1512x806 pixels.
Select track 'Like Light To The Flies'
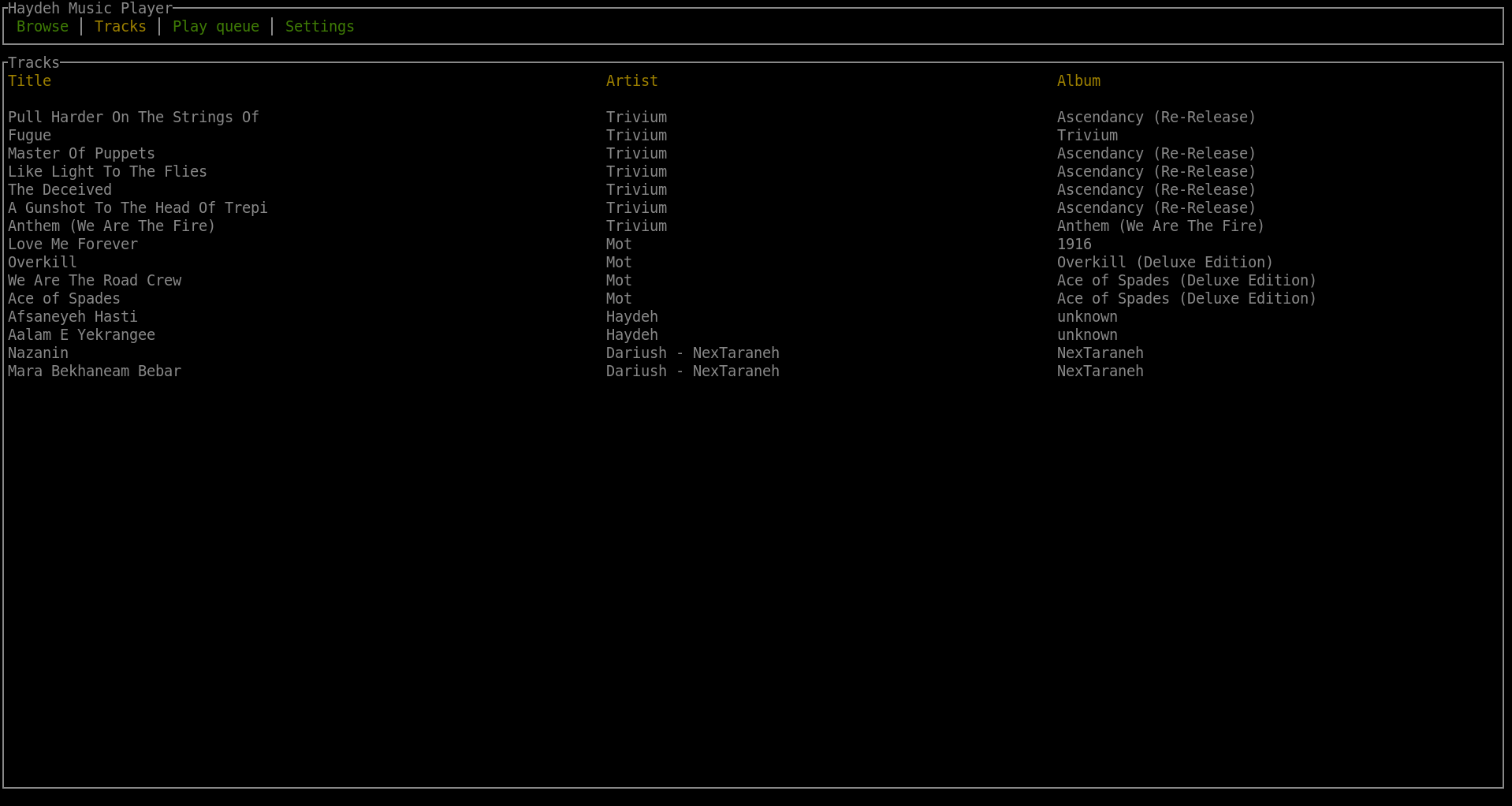point(107,171)
